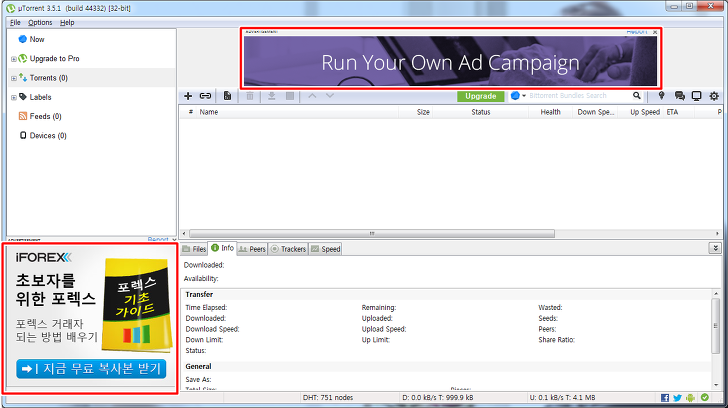Click the Twitter bird icon in status bar
This screenshot has height=408, width=728.
(677, 398)
